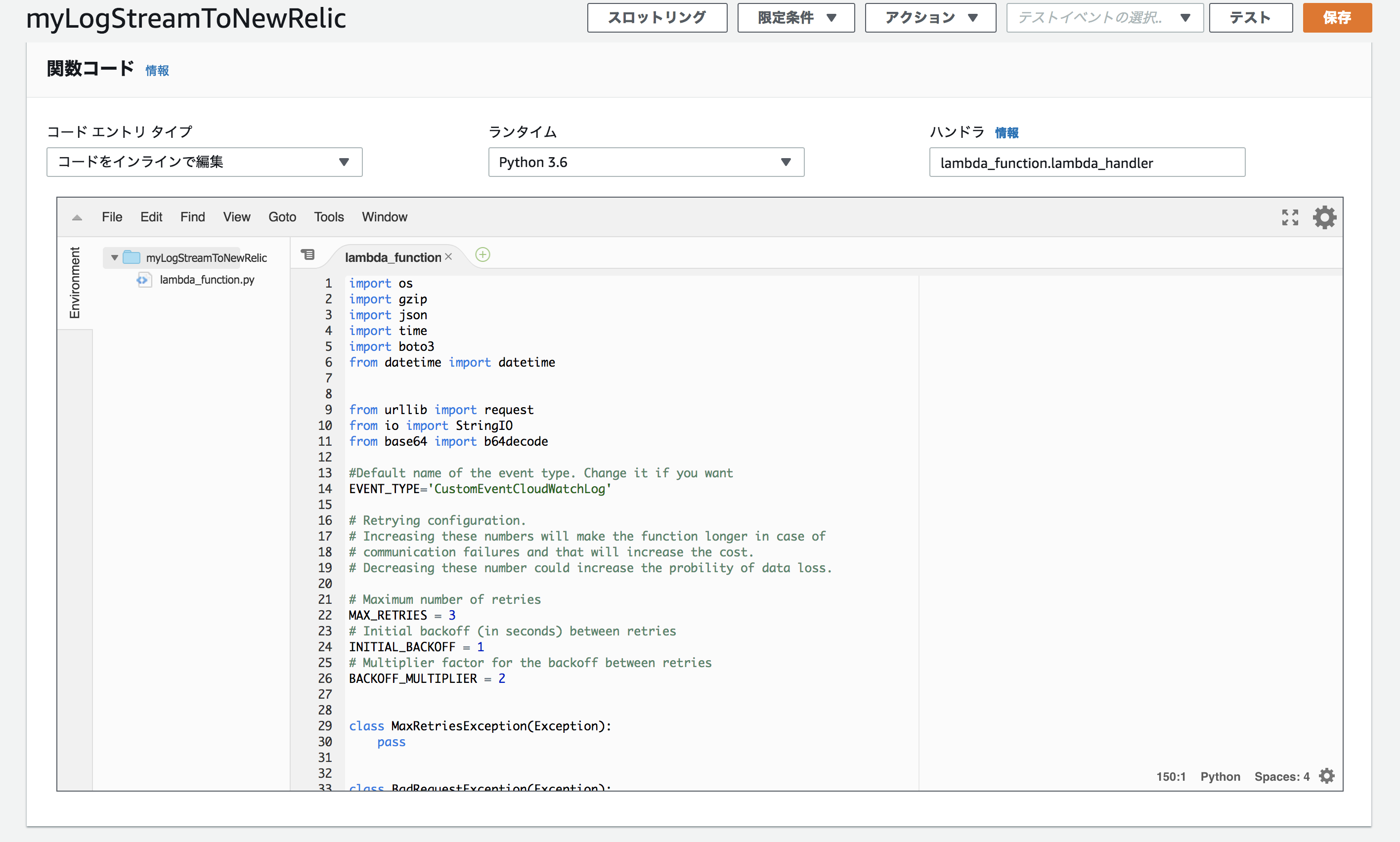Collapse the myLogStreamToNewRelic folder tree
The width and height of the screenshot is (1400, 842).
[x=114, y=257]
